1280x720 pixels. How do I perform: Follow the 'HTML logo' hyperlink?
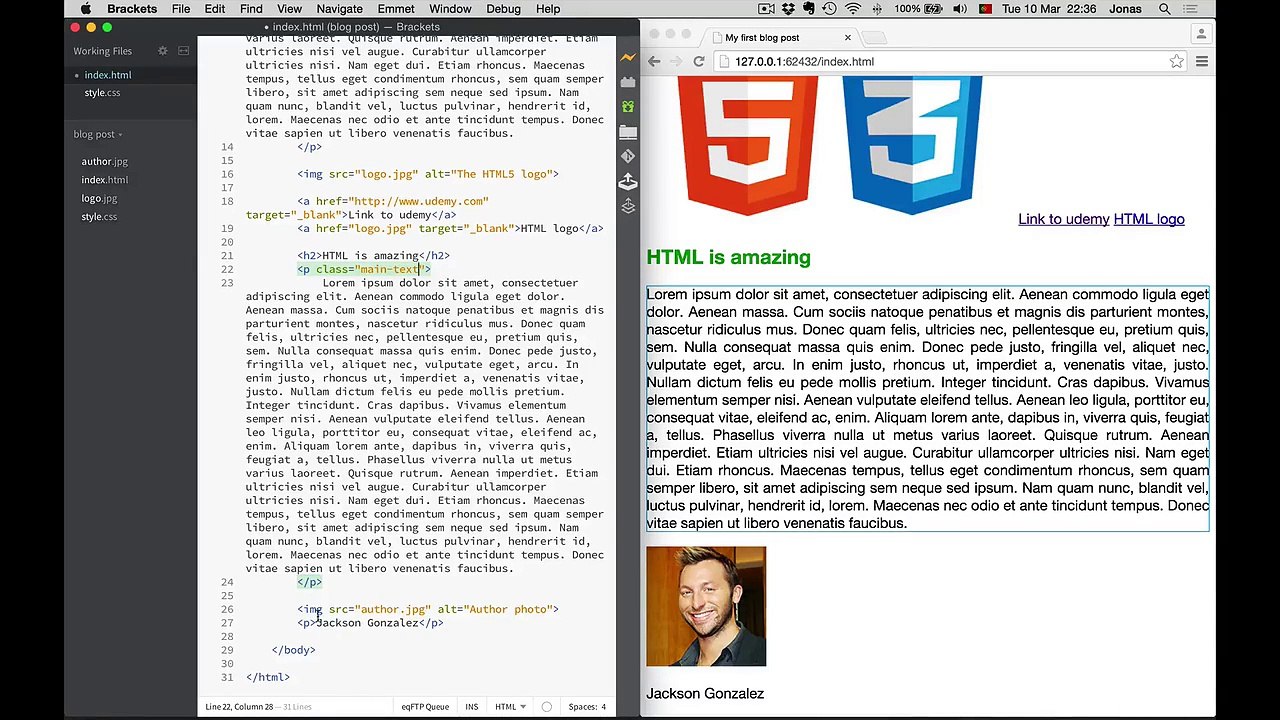click(x=1149, y=219)
